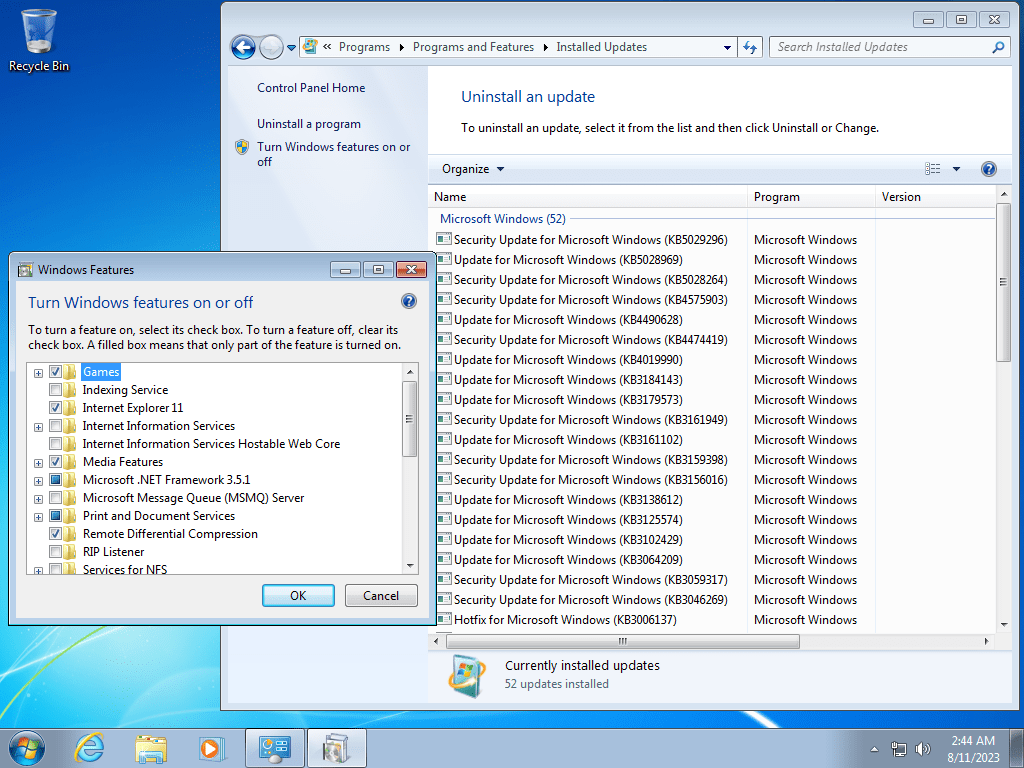Click the help icon in Installed Updates toolbar

(988, 169)
